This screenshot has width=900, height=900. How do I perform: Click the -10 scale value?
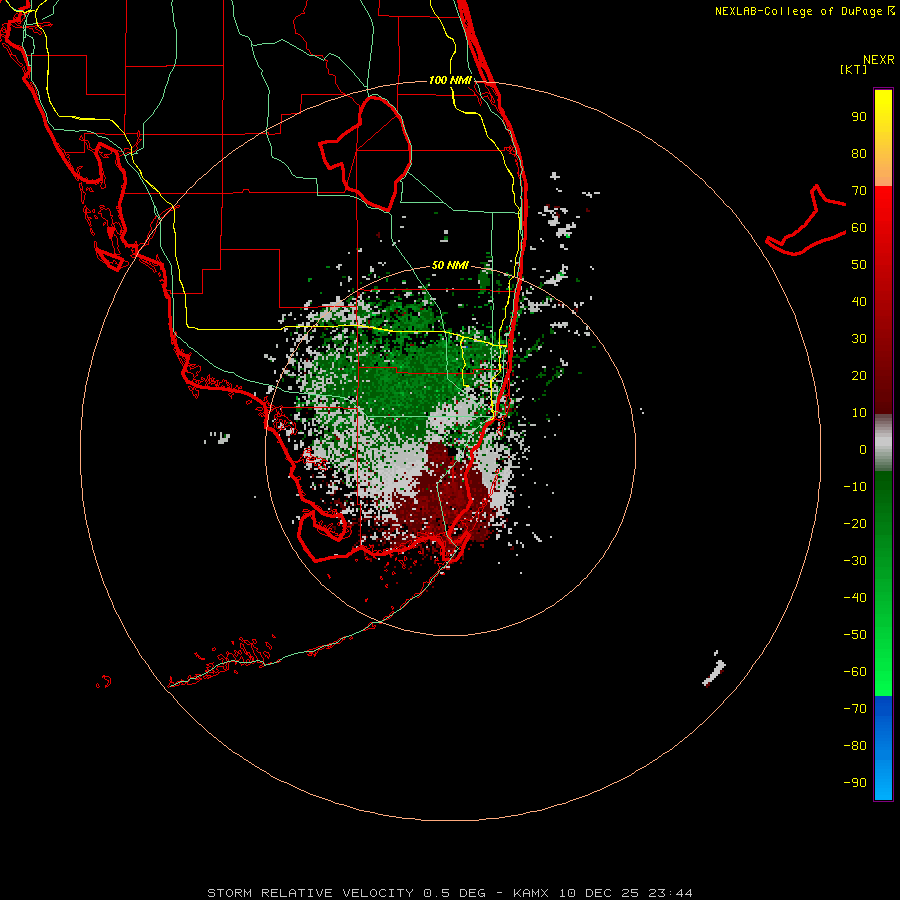[x=855, y=487]
